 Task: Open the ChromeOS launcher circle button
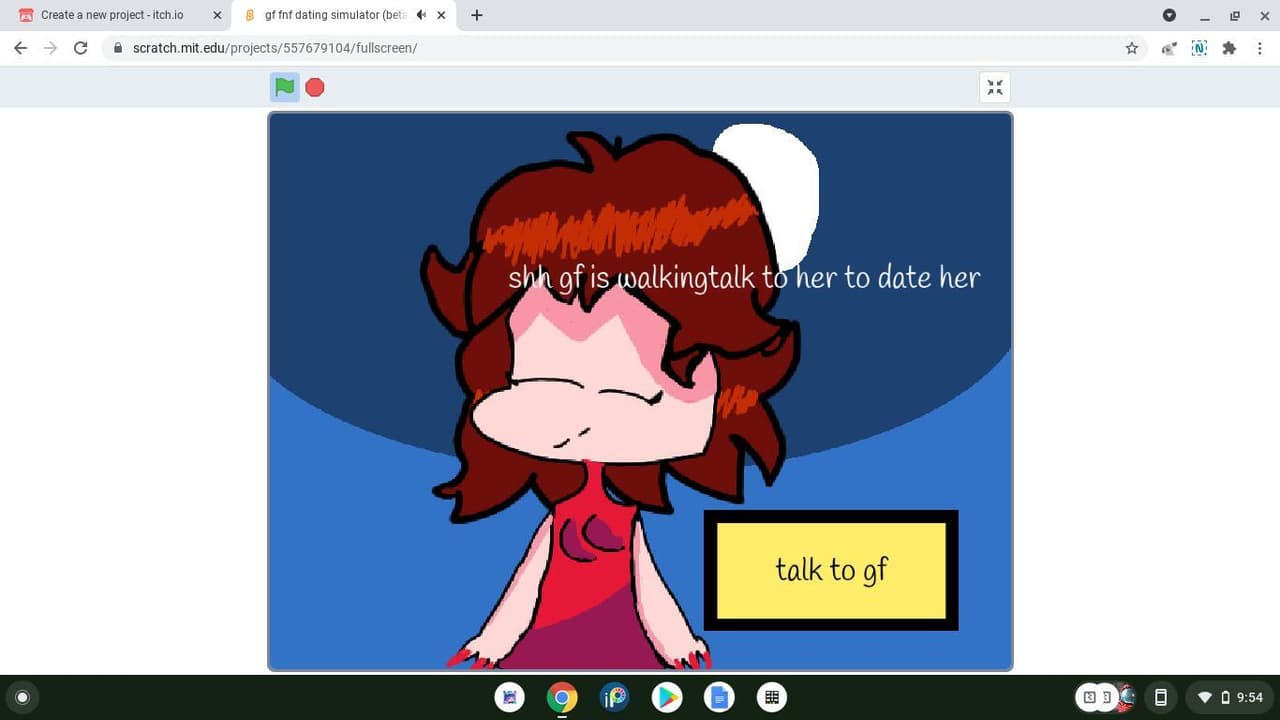pyautogui.click(x=23, y=697)
